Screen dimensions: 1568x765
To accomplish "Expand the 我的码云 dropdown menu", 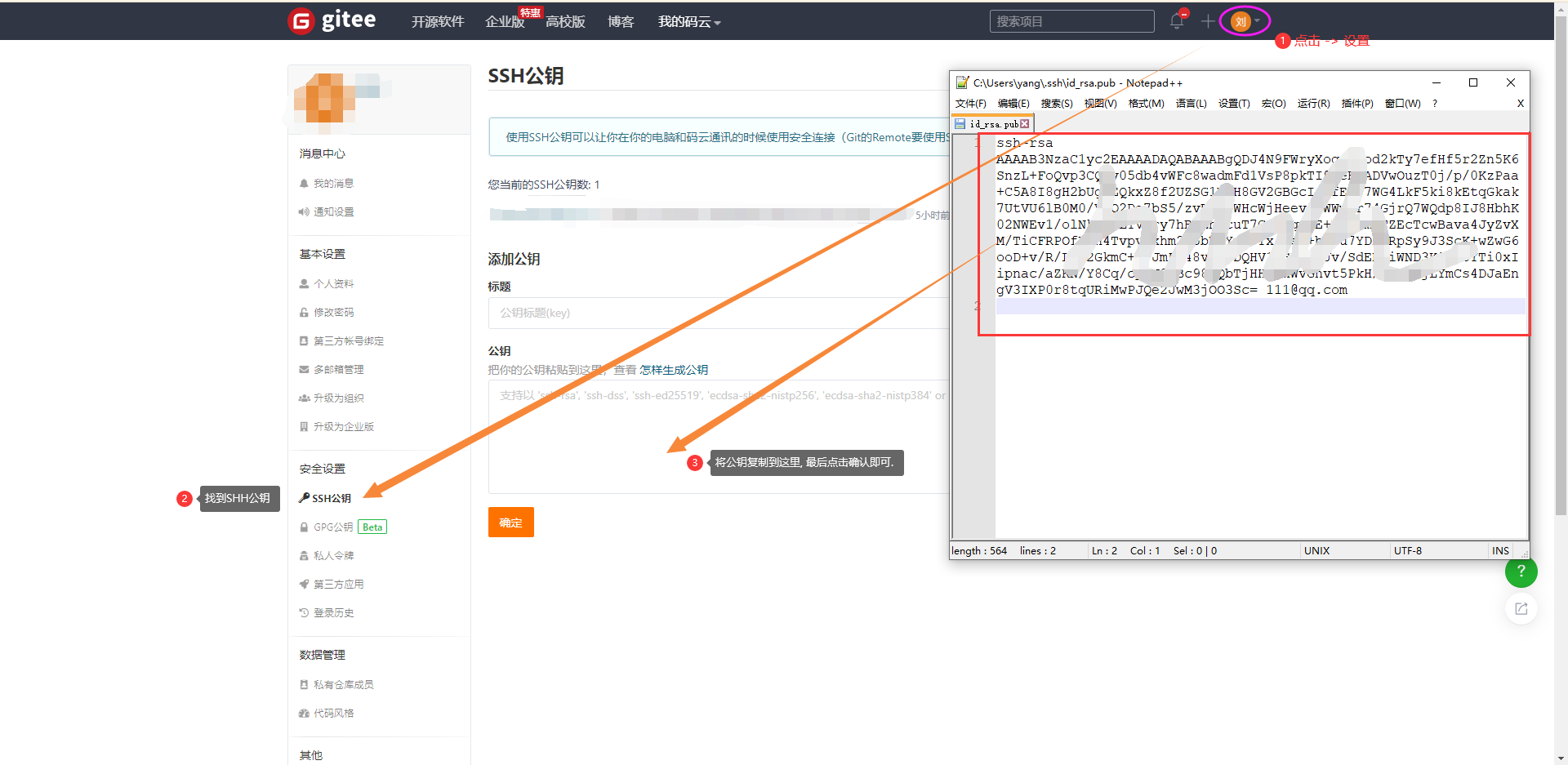I will coord(689,22).
